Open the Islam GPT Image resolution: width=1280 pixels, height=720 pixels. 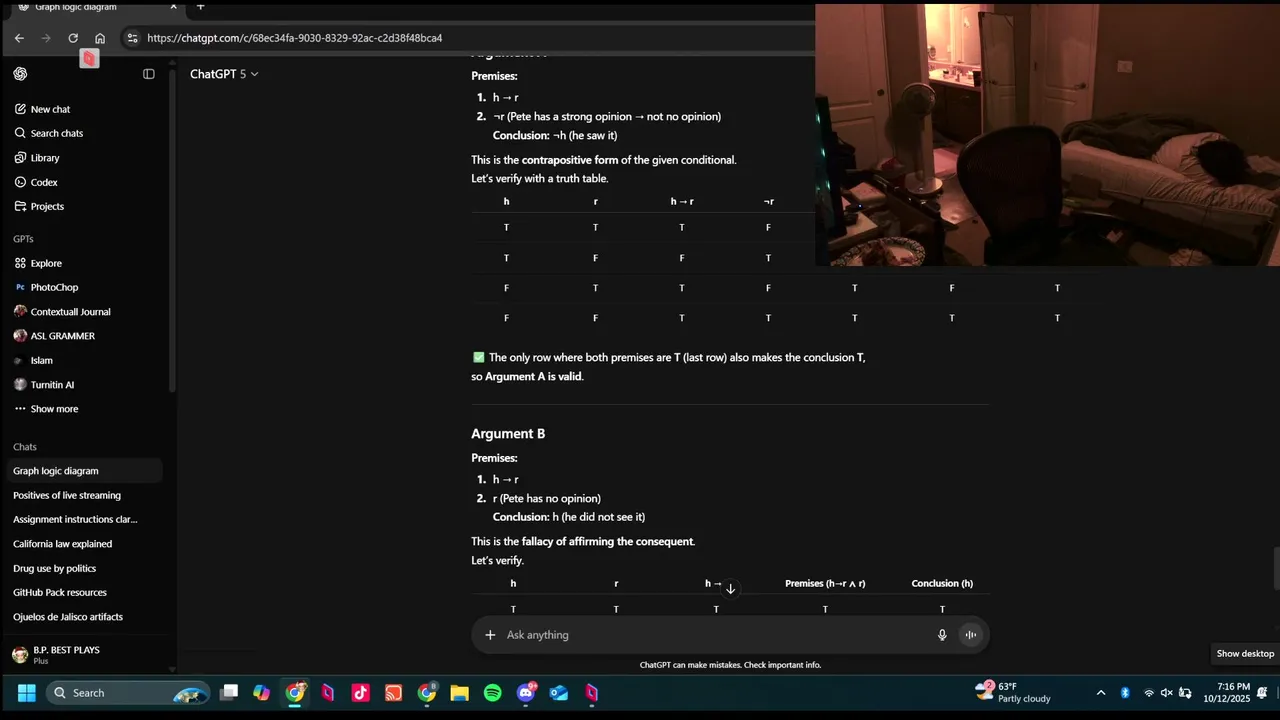coord(41,360)
